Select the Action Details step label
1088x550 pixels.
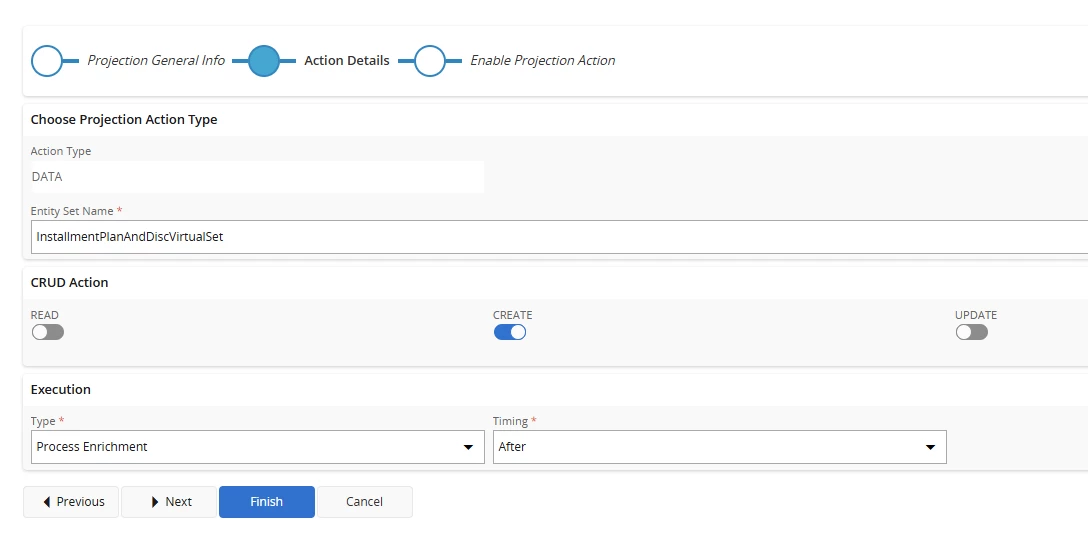[347, 60]
